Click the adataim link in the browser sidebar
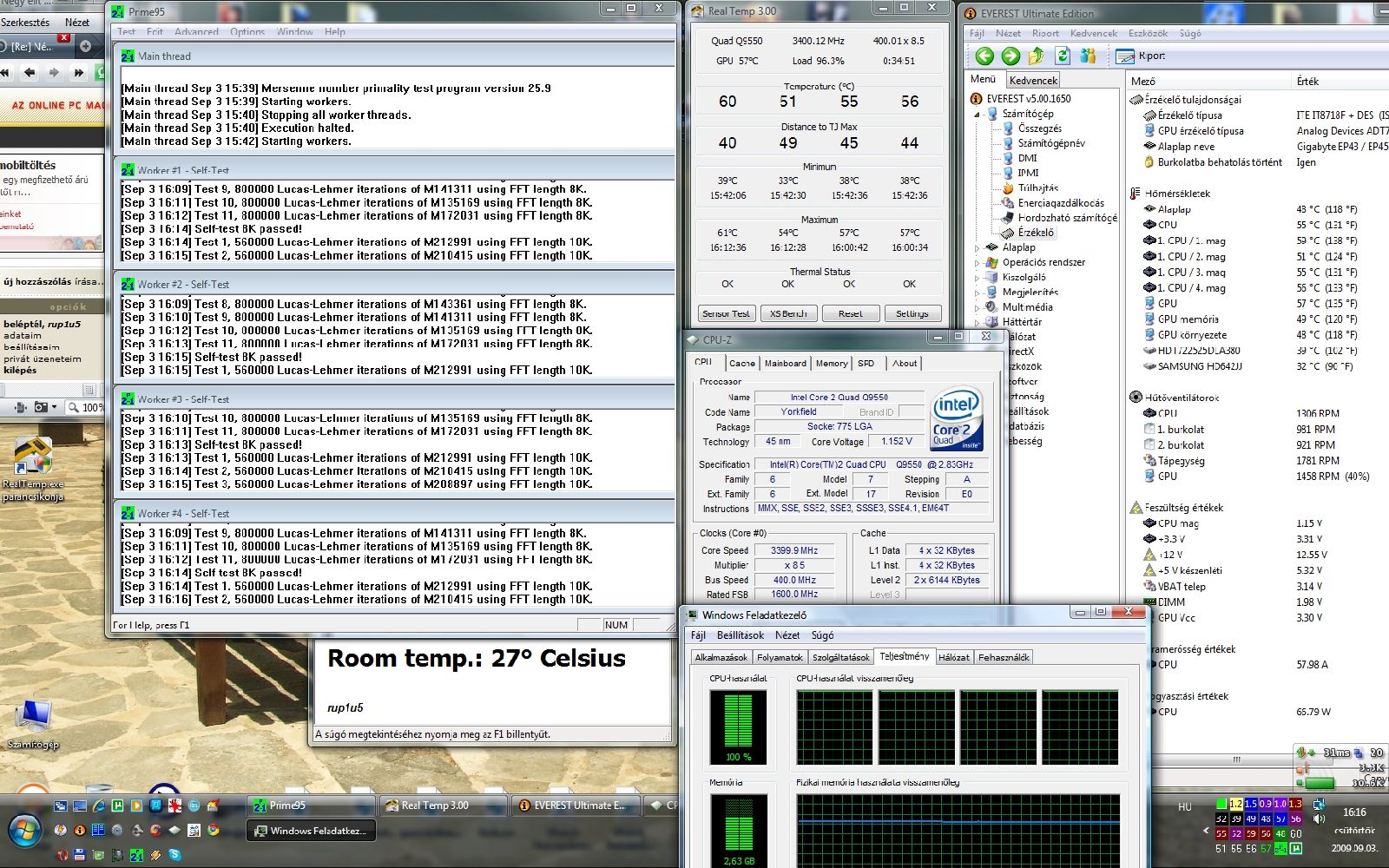The height and width of the screenshot is (868, 1389). [23, 335]
